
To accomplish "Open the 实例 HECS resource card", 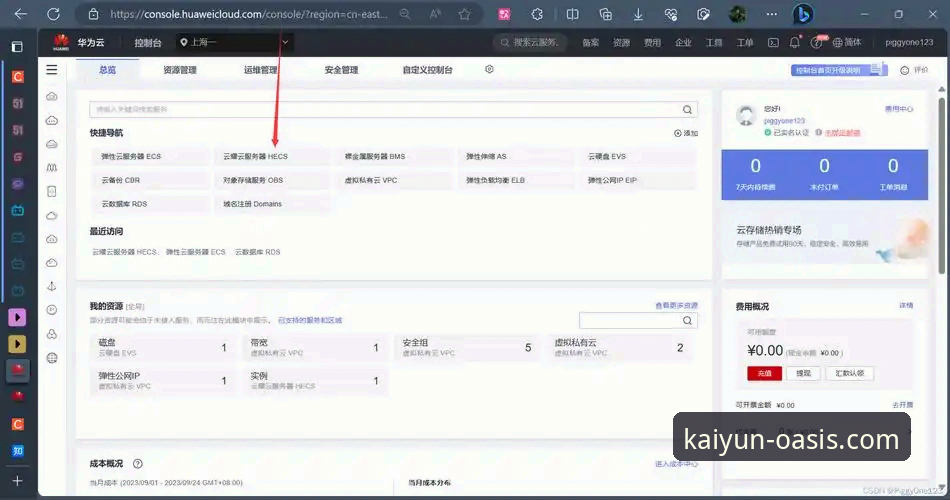I will pos(315,381).
